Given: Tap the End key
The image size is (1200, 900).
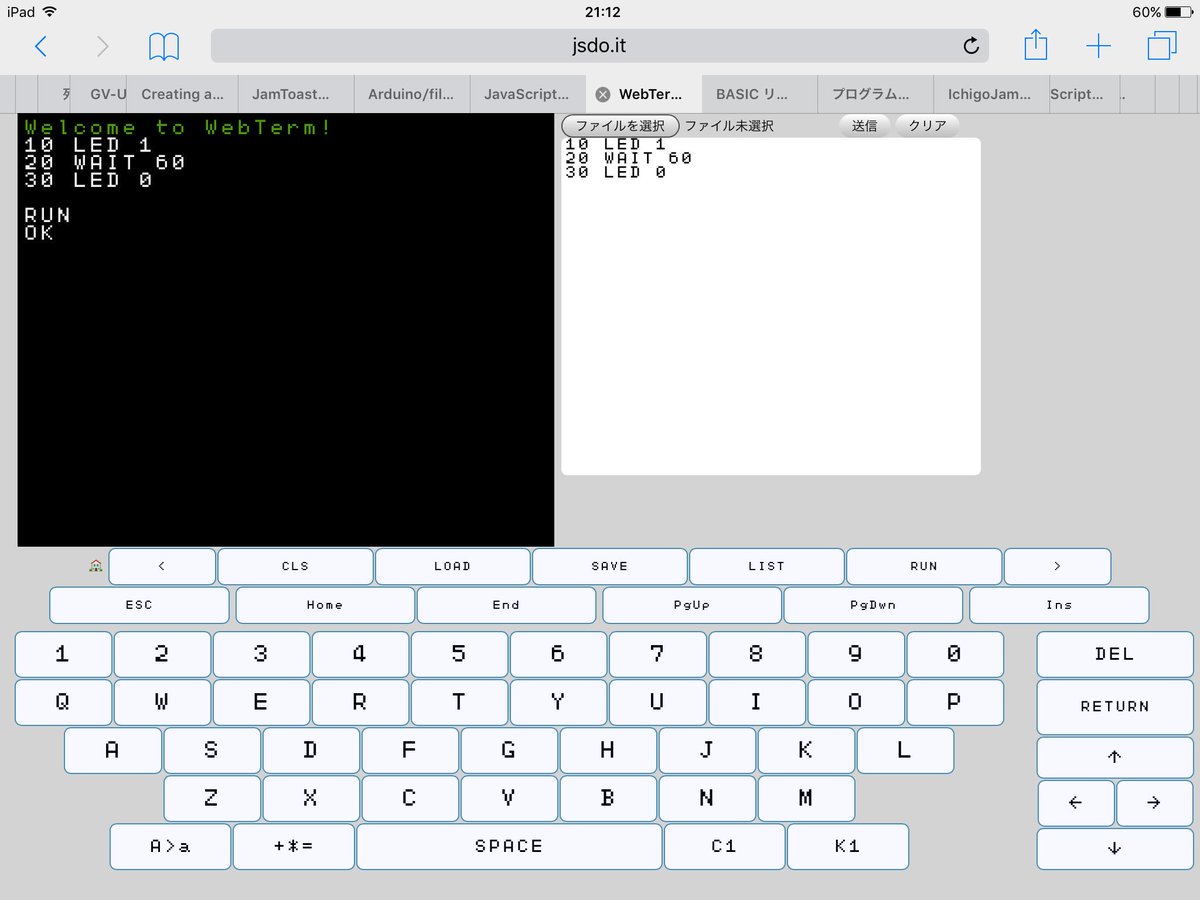Looking at the screenshot, I should click(506, 605).
